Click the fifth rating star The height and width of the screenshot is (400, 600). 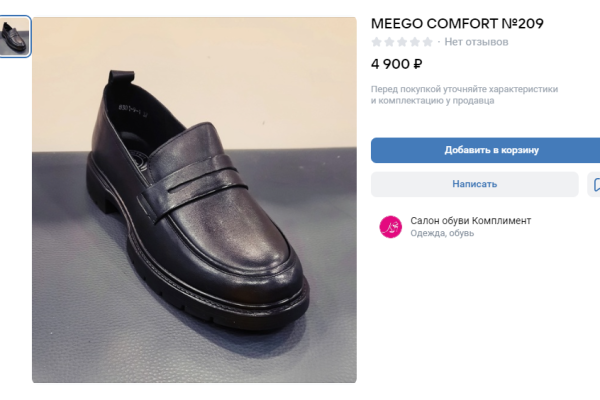[428, 42]
